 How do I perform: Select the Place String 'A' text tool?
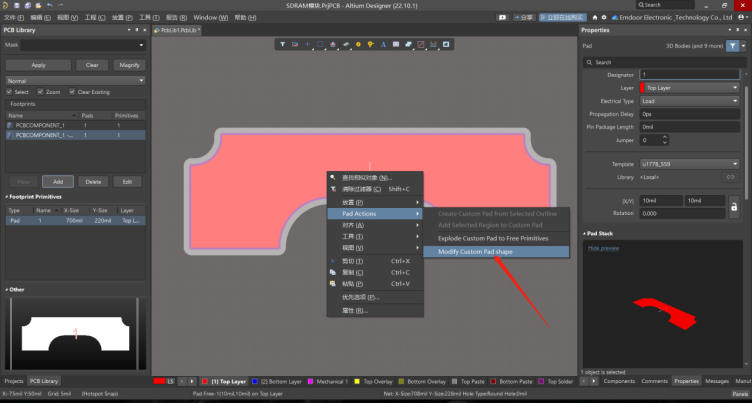[383, 45]
